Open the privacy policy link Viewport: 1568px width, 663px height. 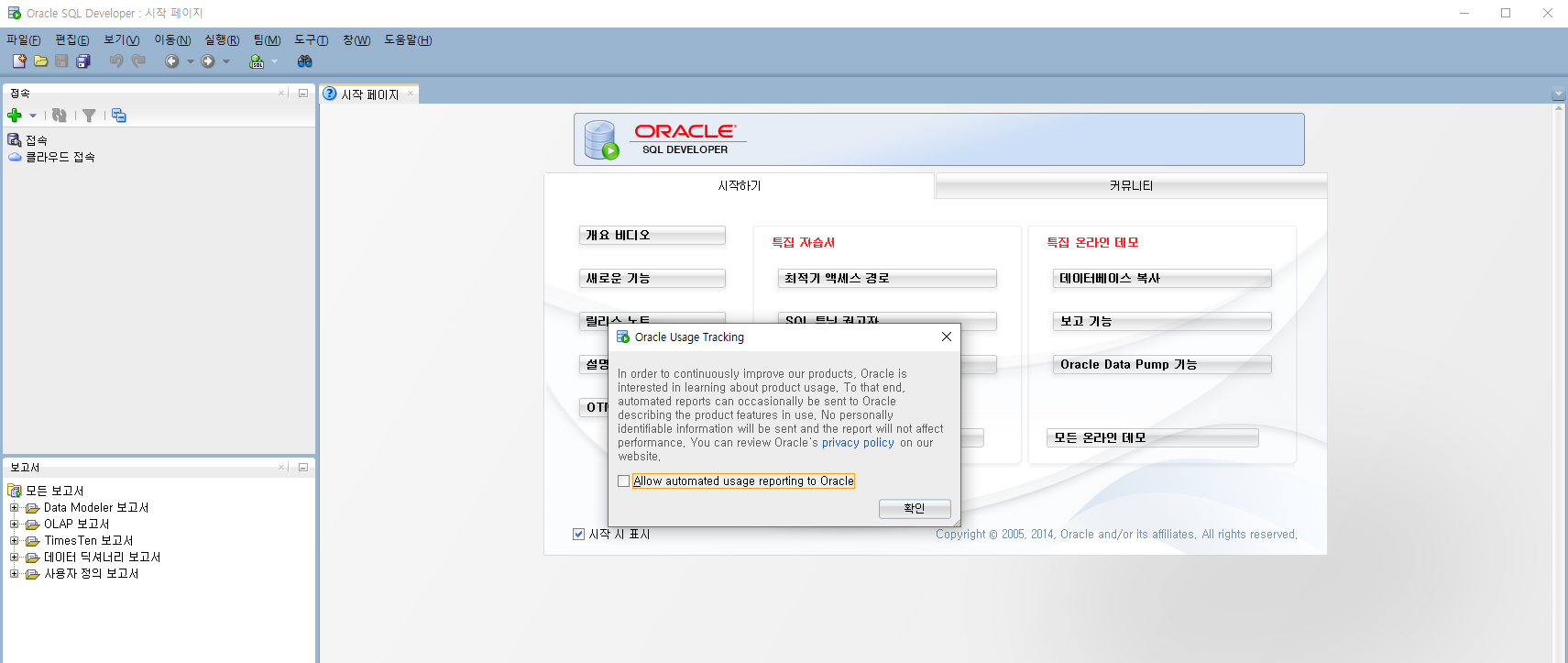point(858,442)
